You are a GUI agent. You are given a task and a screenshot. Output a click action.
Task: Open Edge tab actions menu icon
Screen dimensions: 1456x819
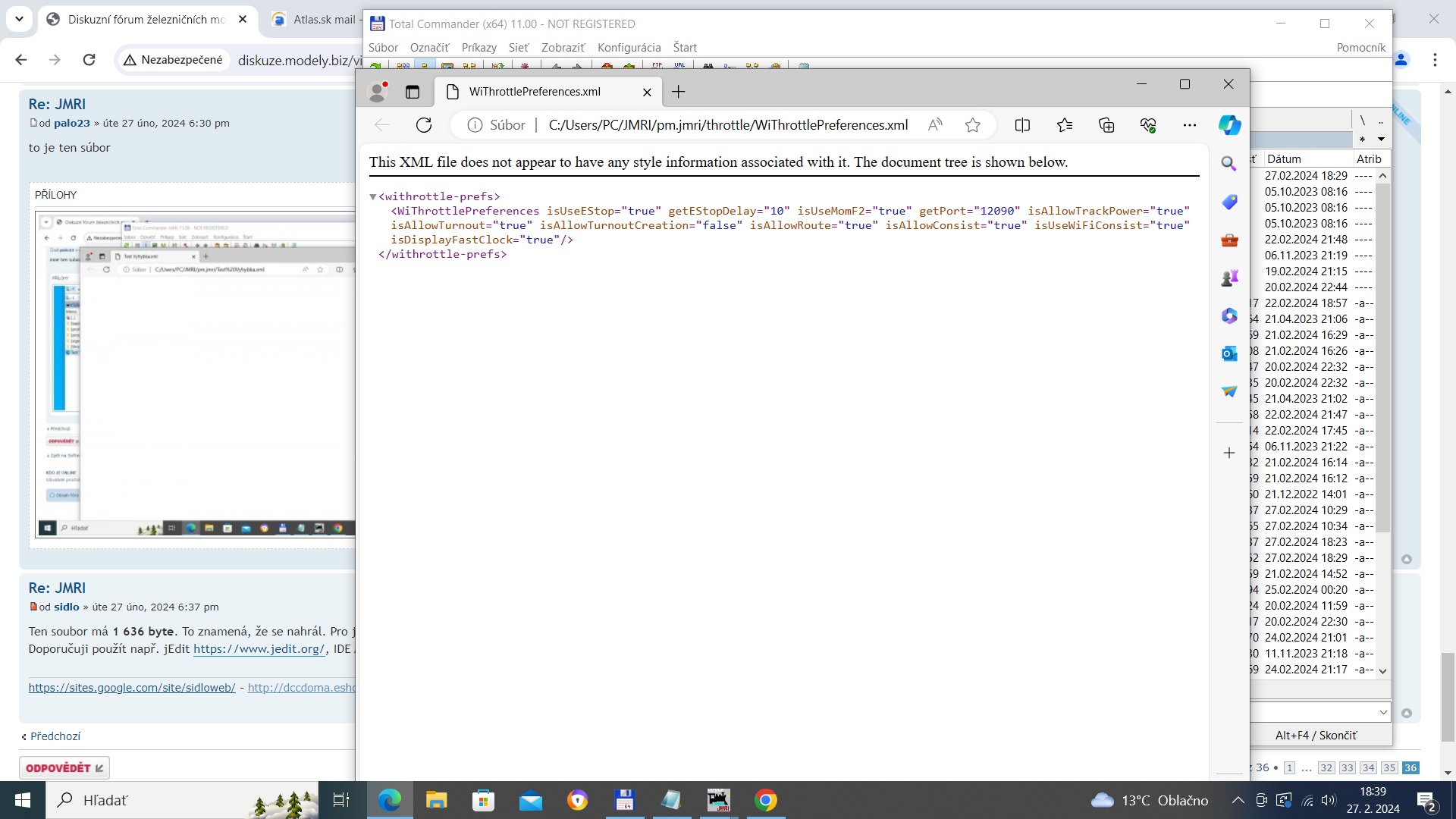pos(413,92)
